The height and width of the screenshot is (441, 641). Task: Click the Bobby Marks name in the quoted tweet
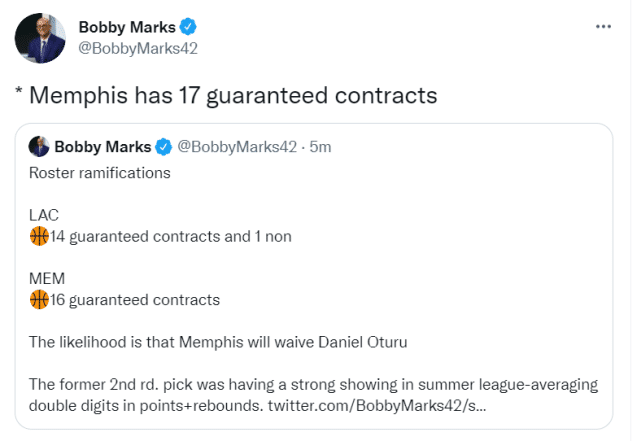click(101, 147)
